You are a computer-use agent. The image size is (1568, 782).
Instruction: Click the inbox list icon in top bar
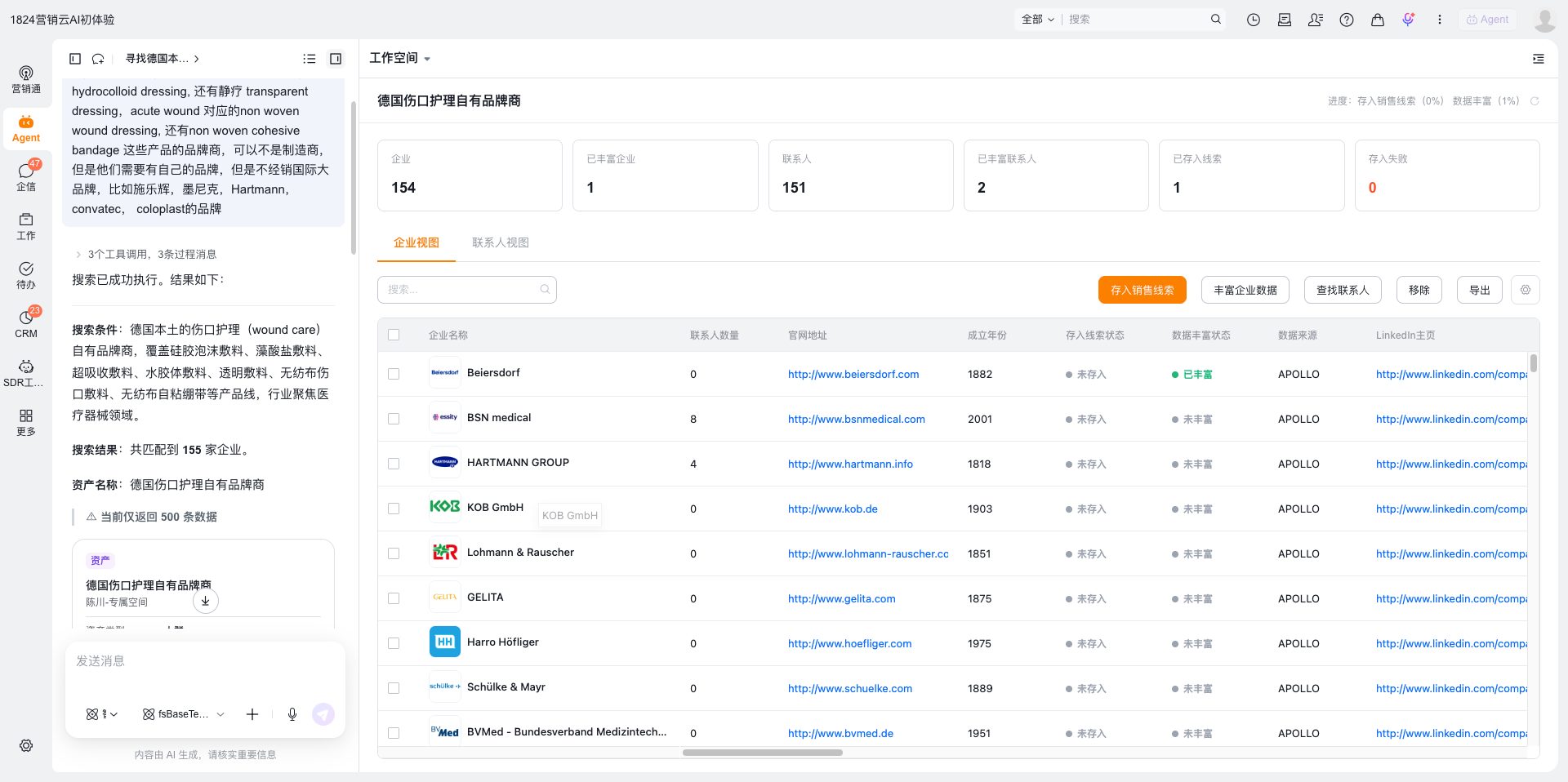click(x=1285, y=20)
